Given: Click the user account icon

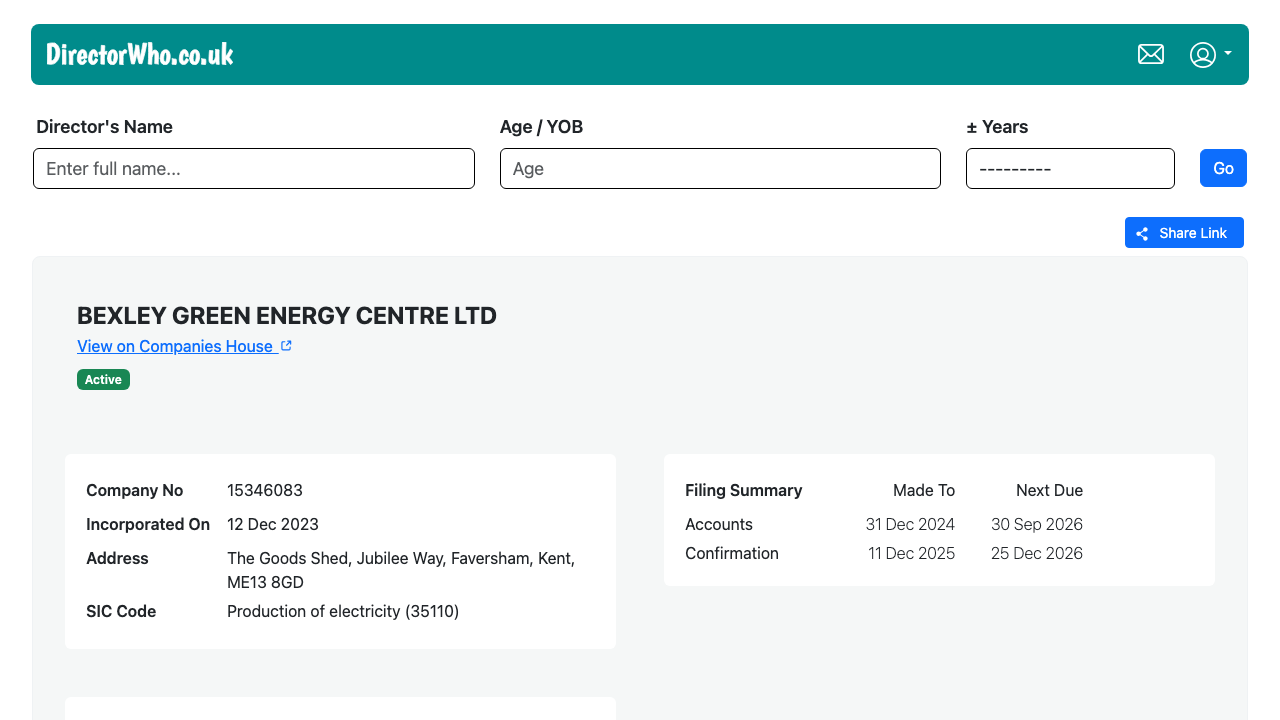Looking at the screenshot, I should [x=1202, y=55].
